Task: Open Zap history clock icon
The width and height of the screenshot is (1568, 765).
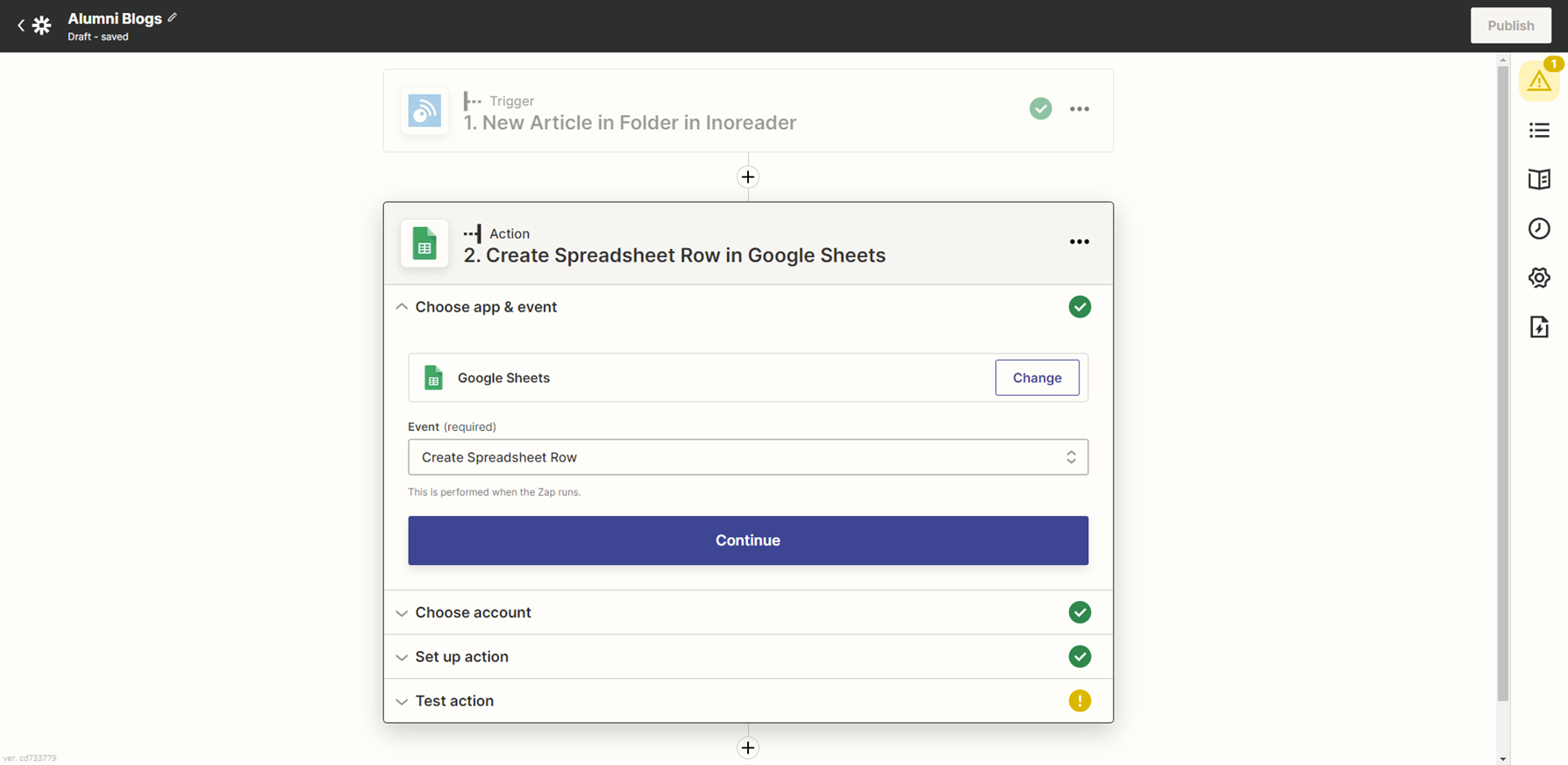Action: pos(1539,229)
